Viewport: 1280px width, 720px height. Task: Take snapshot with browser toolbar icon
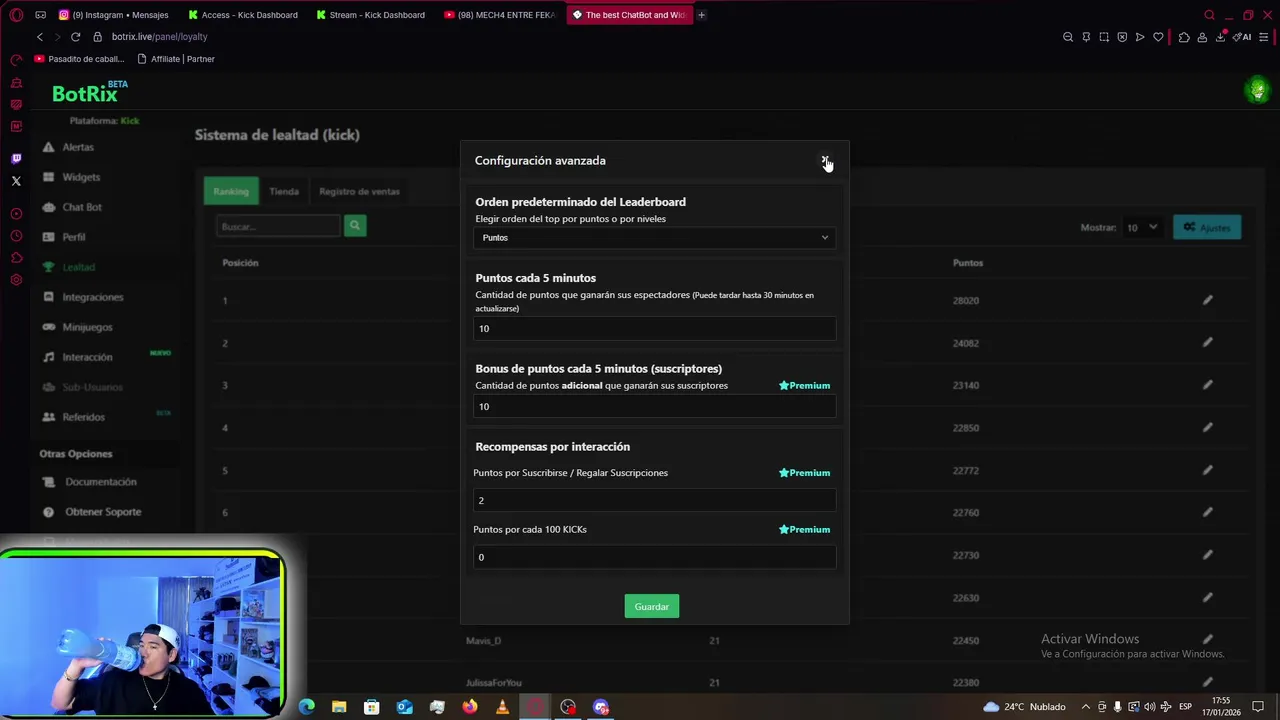click(x=1104, y=37)
